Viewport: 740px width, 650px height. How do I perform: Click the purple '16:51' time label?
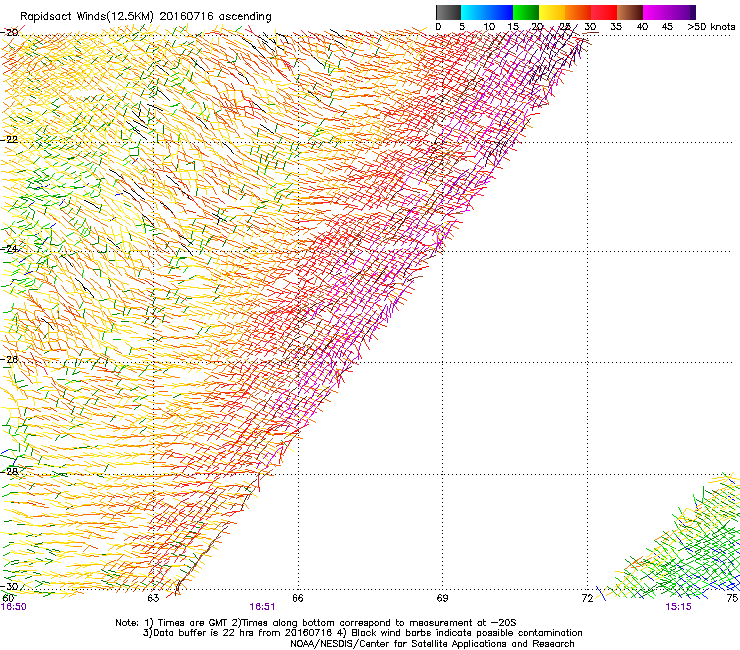point(262,607)
